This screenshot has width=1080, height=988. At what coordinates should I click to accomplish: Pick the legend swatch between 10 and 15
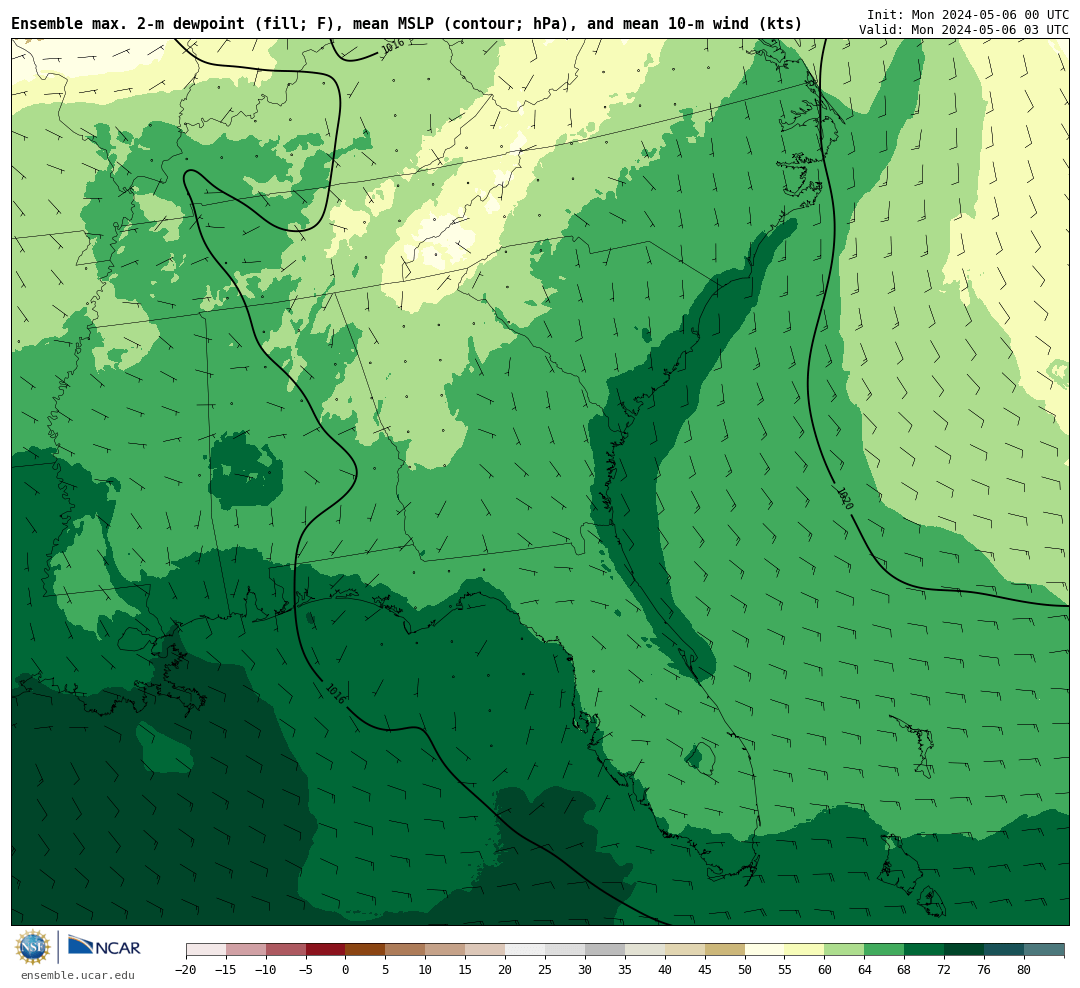(445, 950)
